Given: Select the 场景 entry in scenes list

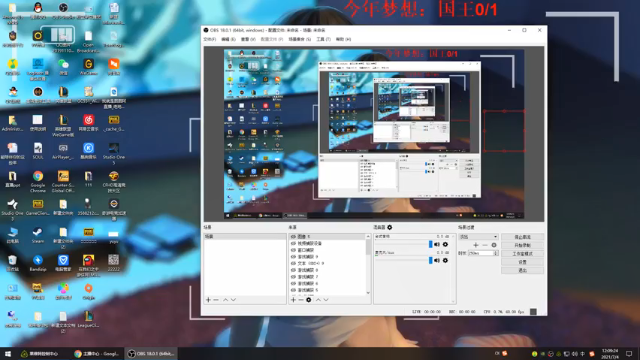Looking at the screenshot, I should click(x=245, y=237).
